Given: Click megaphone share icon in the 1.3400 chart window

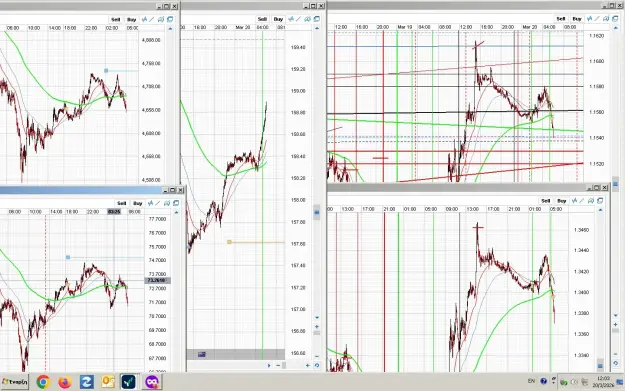Looking at the screenshot, I should point(591,200).
